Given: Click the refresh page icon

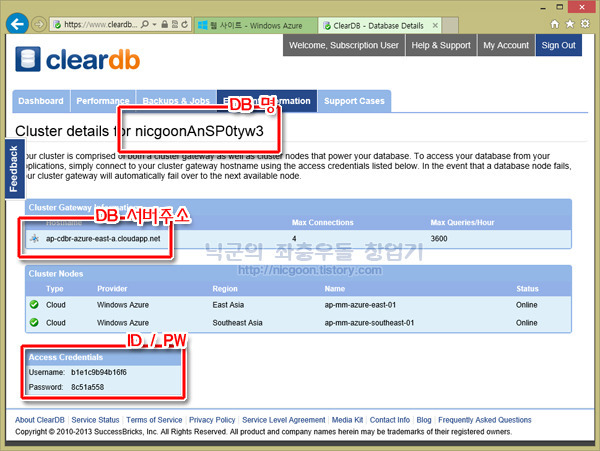Looking at the screenshot, I should click(184, 24).
